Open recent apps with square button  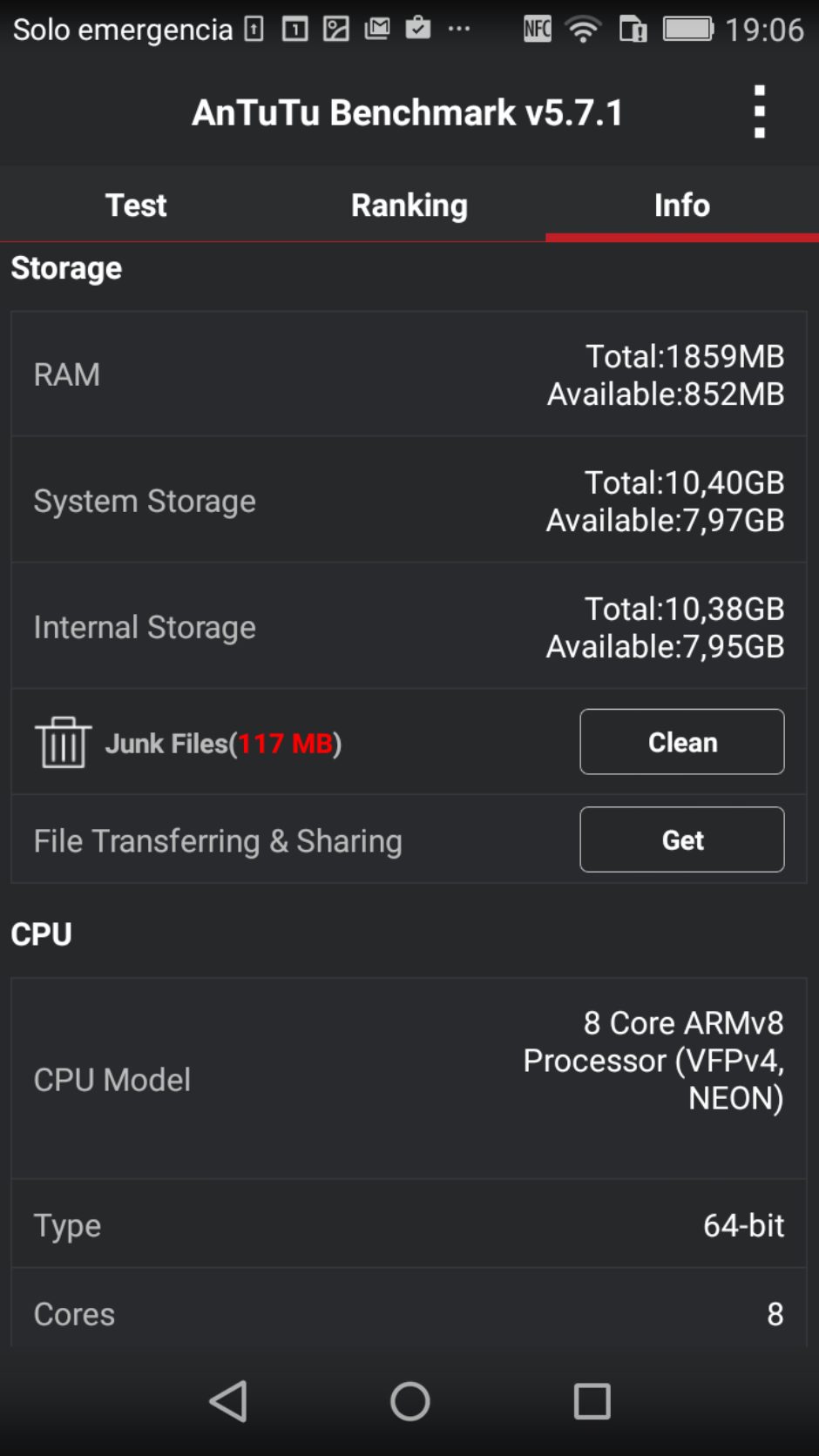click(592, 1402)
